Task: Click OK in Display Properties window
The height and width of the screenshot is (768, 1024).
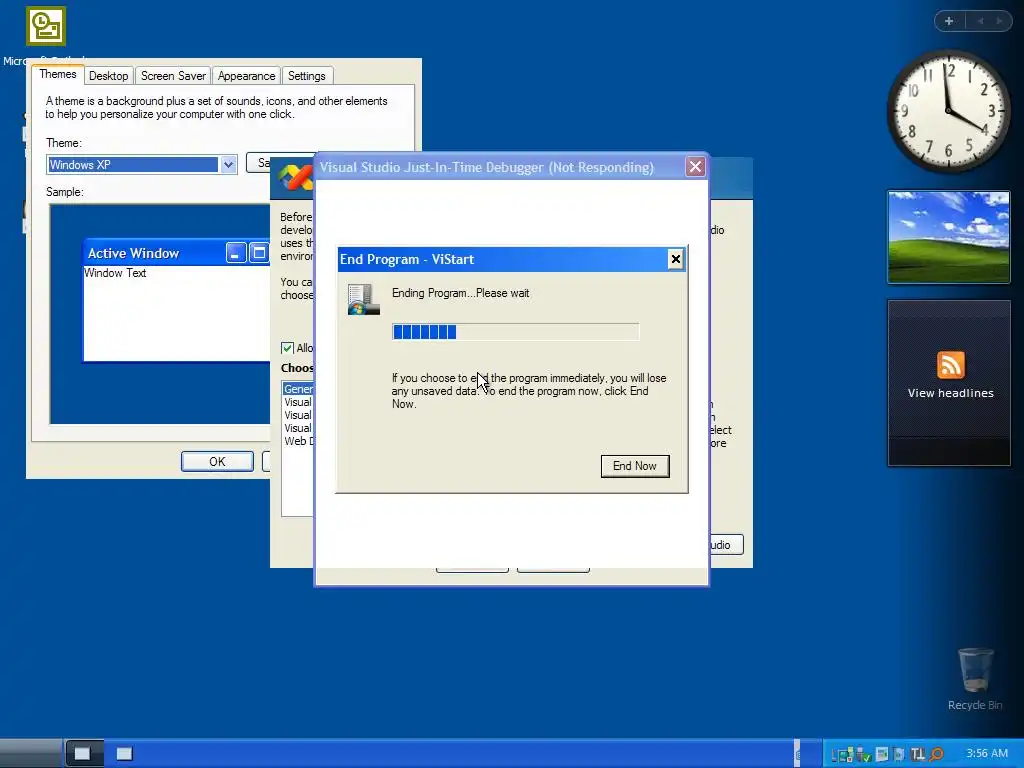Action: coord(217,462)
